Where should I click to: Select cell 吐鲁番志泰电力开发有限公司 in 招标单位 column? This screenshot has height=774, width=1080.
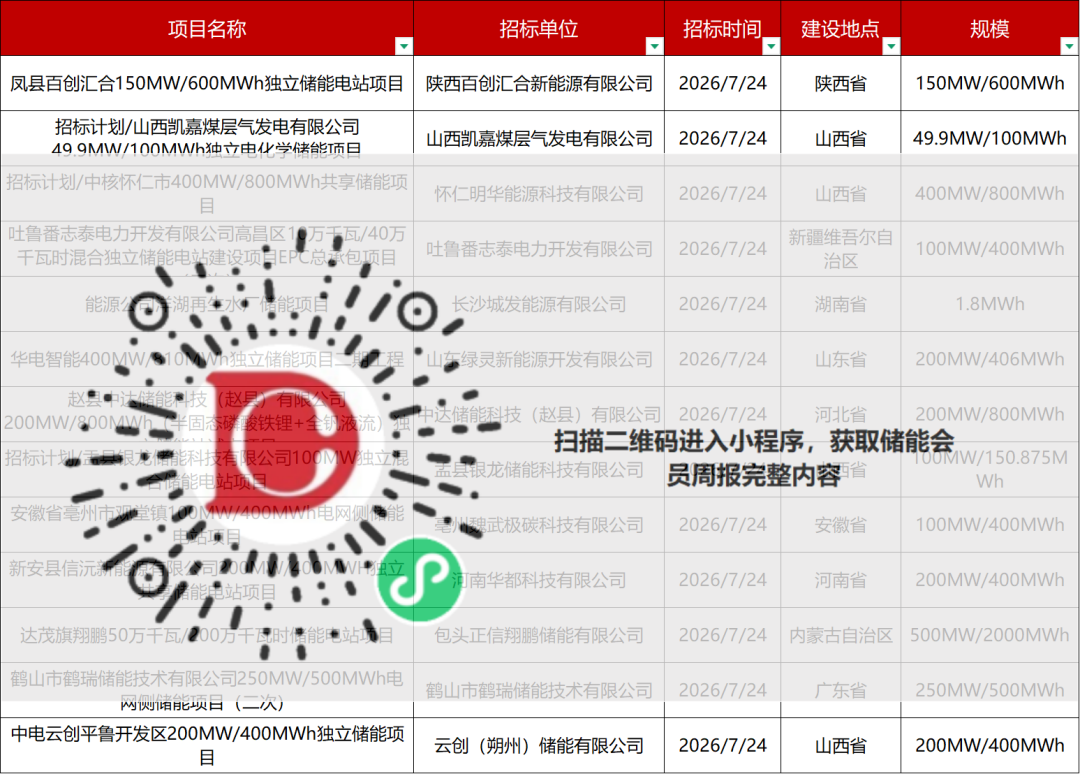tap(539, 249)
